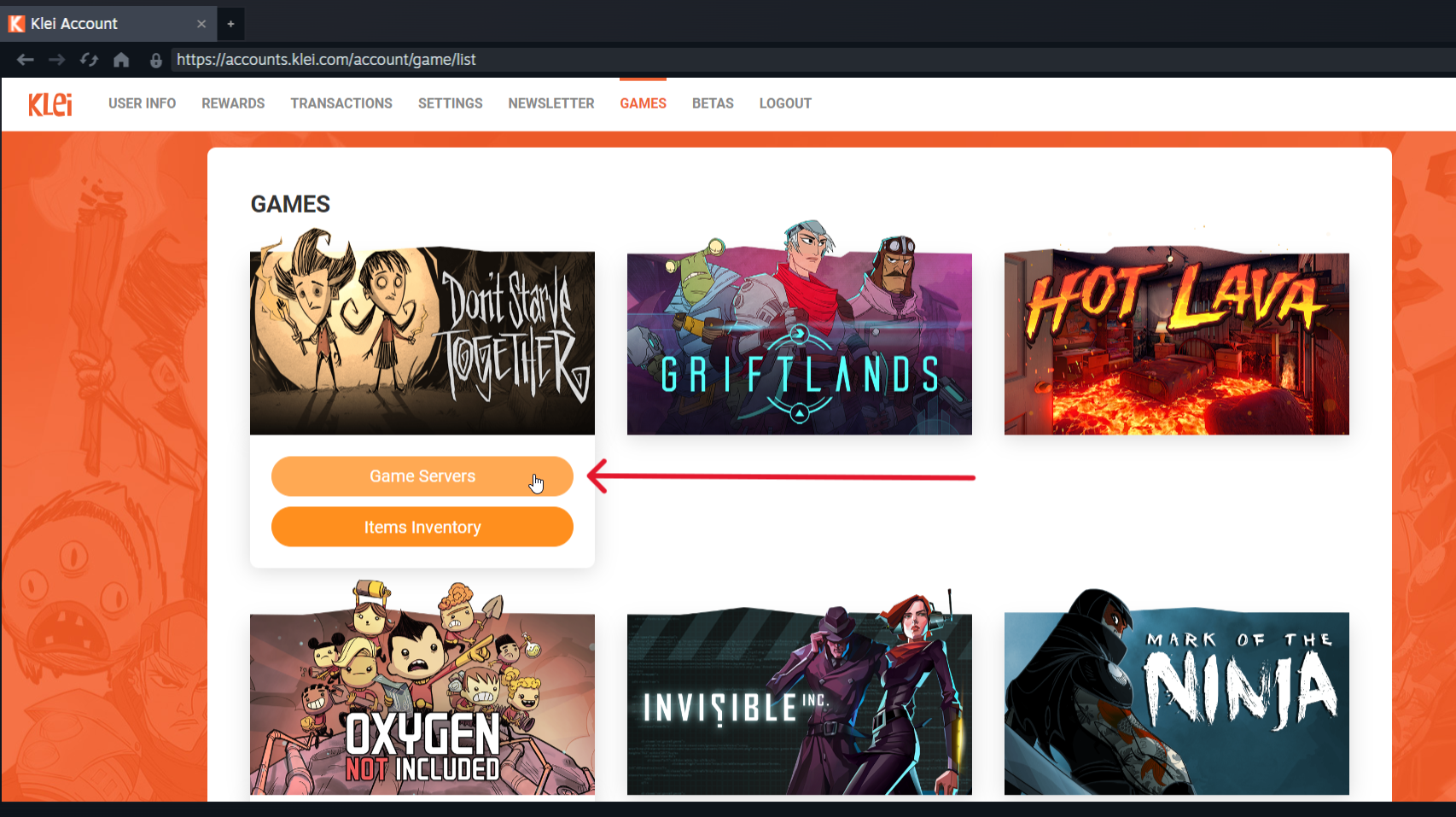
Task: Click the Klei Account tab favicon
Action: 16,24
